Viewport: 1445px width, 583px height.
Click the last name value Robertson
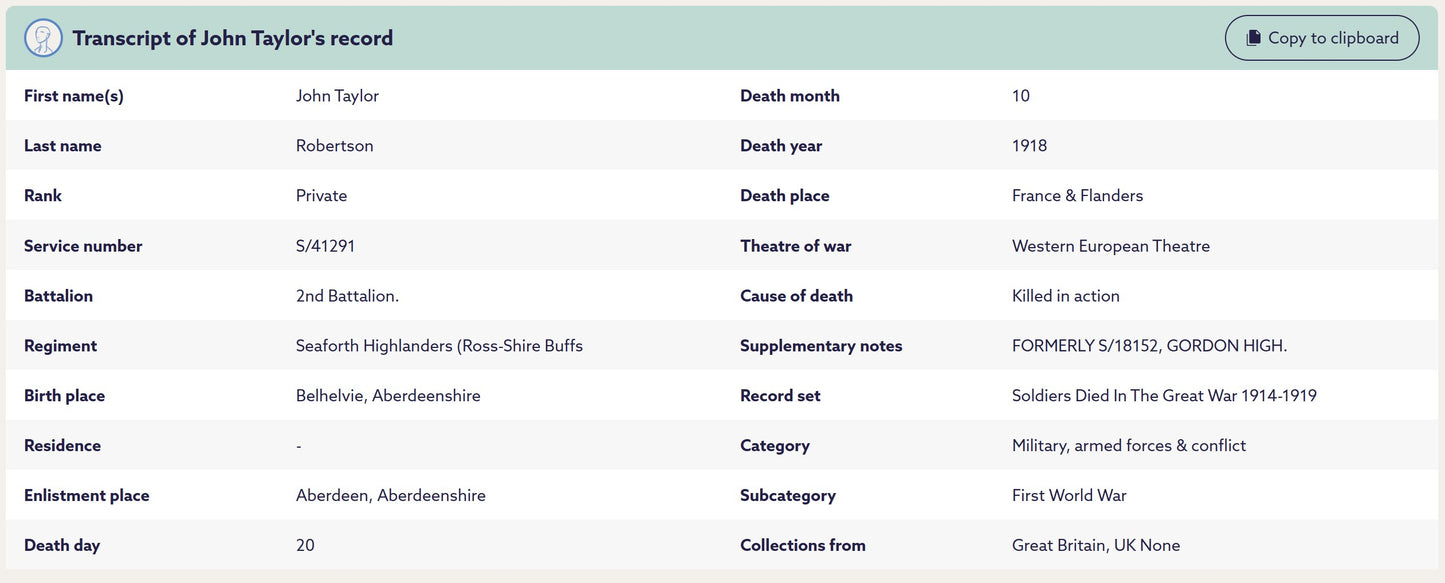pos(334,146)
